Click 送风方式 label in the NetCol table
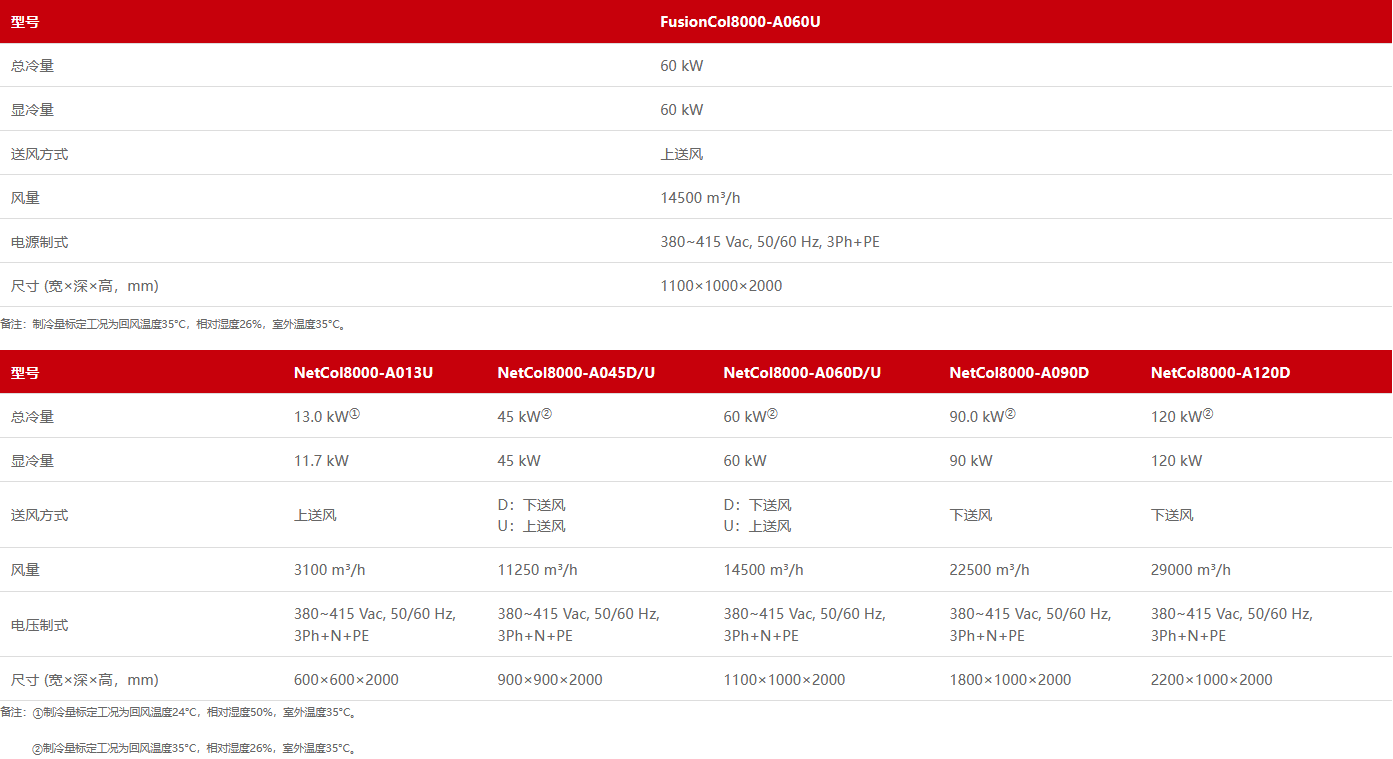 (39, 515)
